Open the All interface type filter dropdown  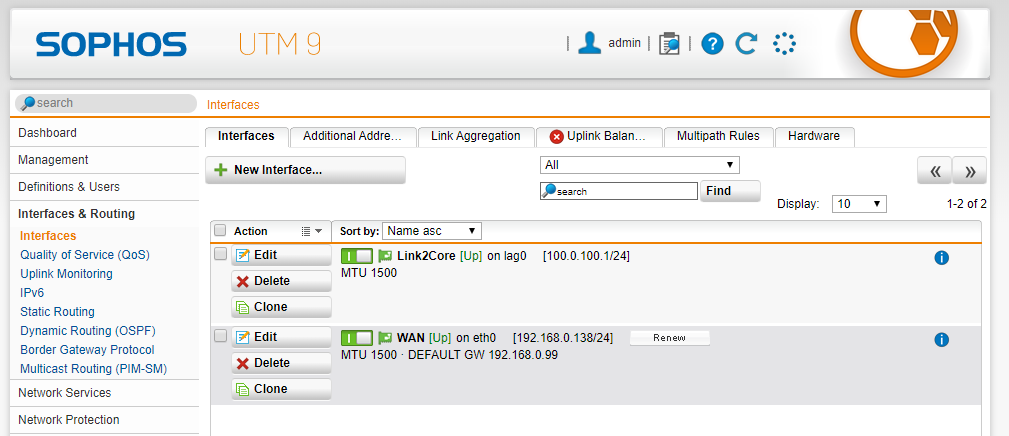[x=640, y=165]
